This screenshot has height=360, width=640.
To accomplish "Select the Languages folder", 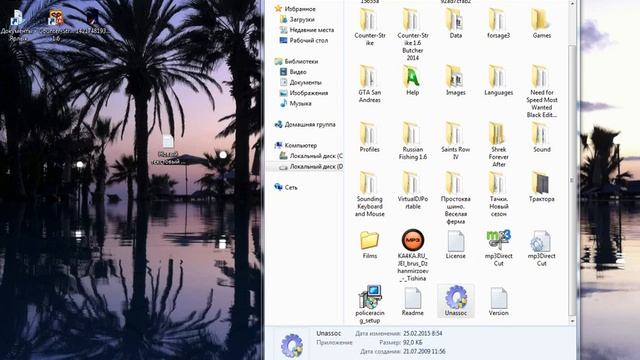I will coord(498,80).
